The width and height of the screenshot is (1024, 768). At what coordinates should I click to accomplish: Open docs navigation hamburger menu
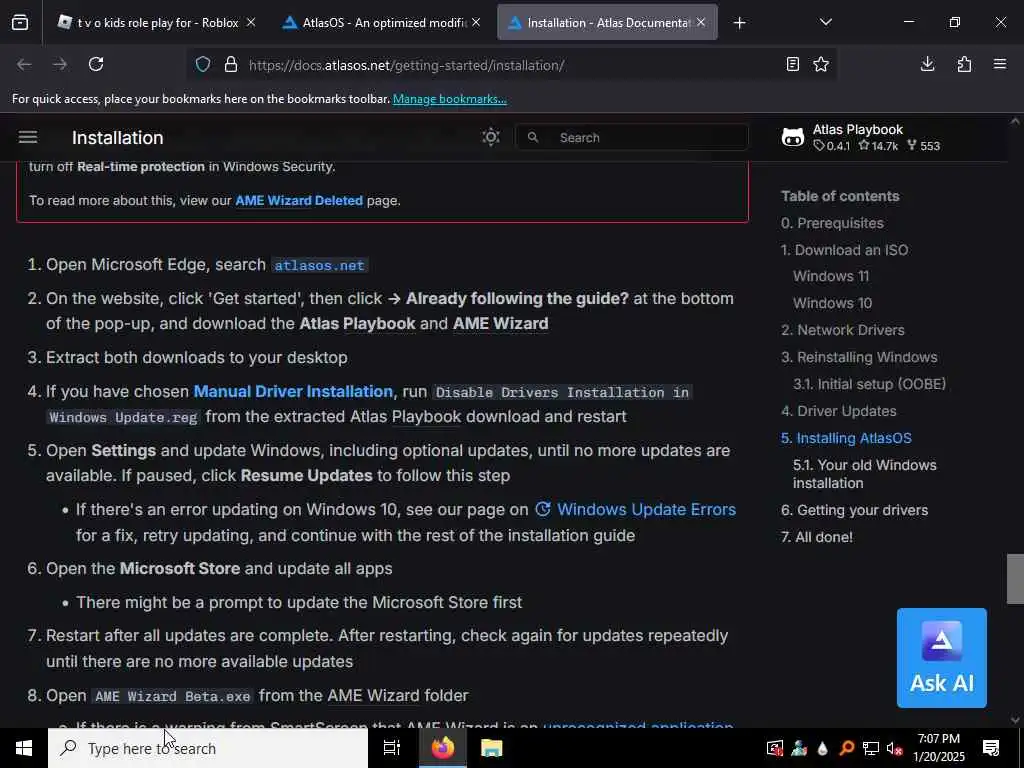[x=28, y=137]
